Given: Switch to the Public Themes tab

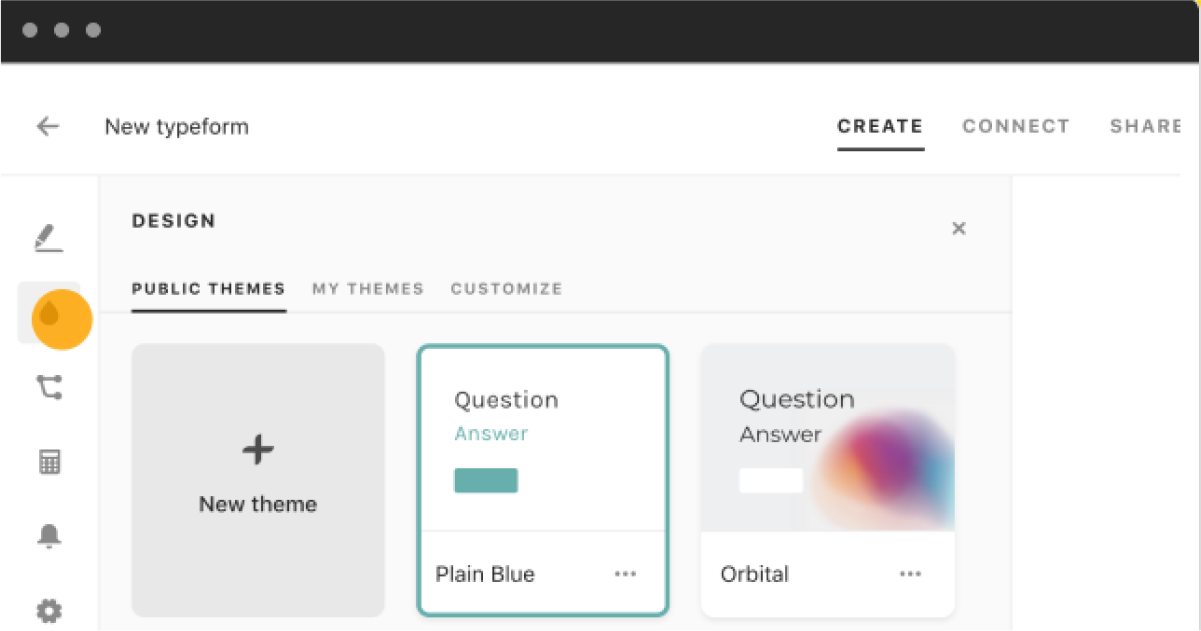Looking at the screenshot, I should point(208,289).
